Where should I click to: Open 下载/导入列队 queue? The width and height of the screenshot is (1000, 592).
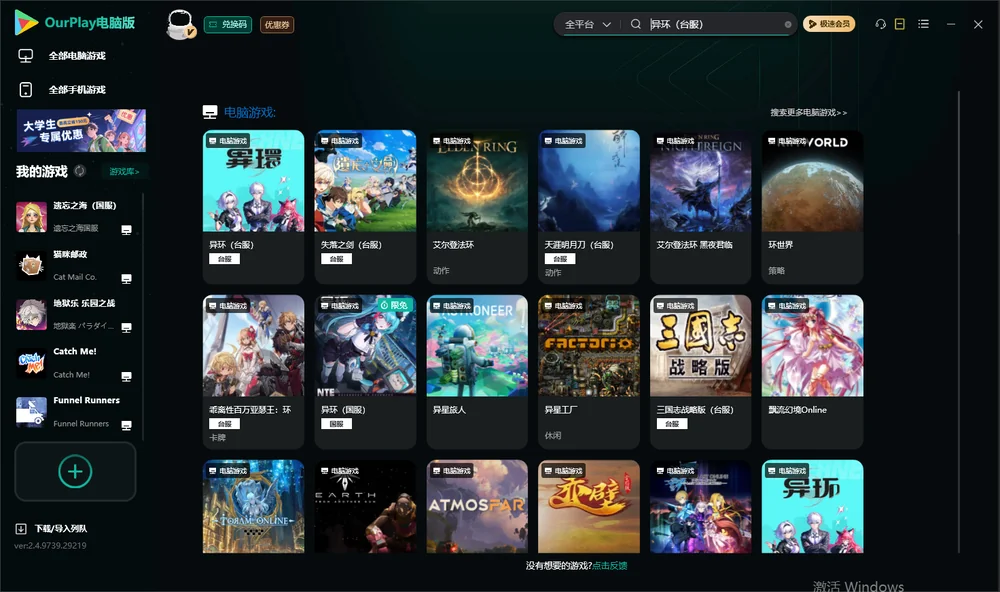[x=52, y=528]
